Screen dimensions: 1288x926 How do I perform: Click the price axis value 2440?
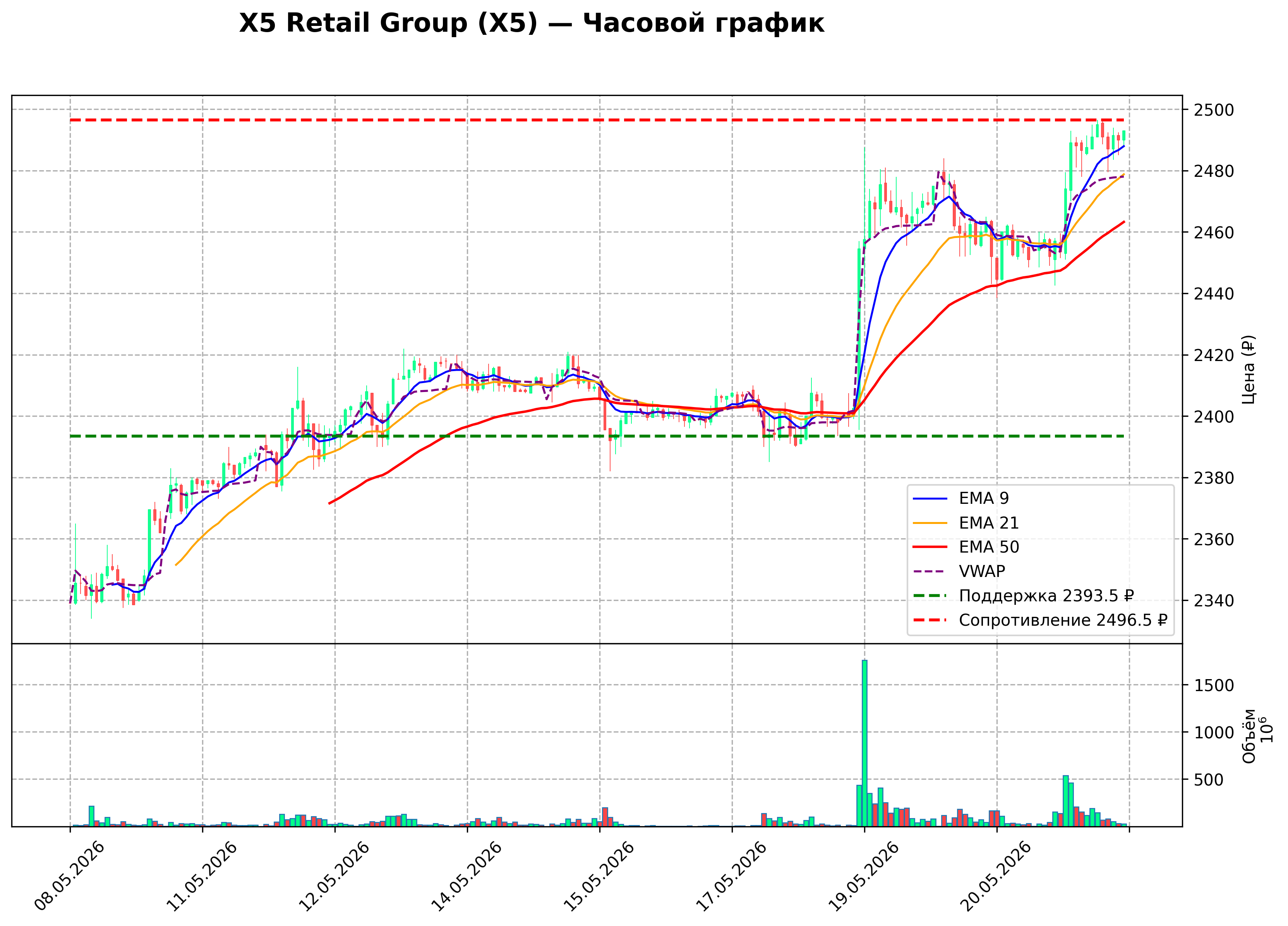tap(1214, 294)
